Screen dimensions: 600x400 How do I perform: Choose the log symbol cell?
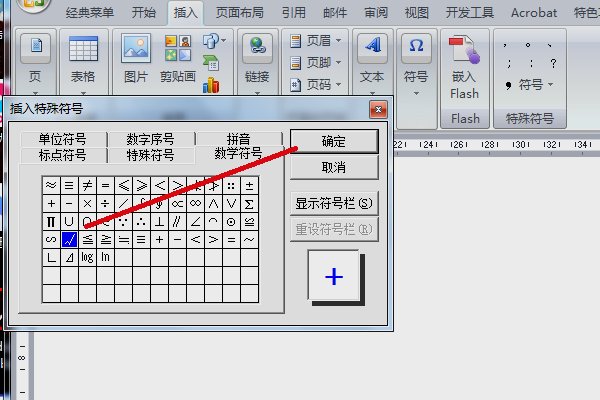[x=87, y=258]
